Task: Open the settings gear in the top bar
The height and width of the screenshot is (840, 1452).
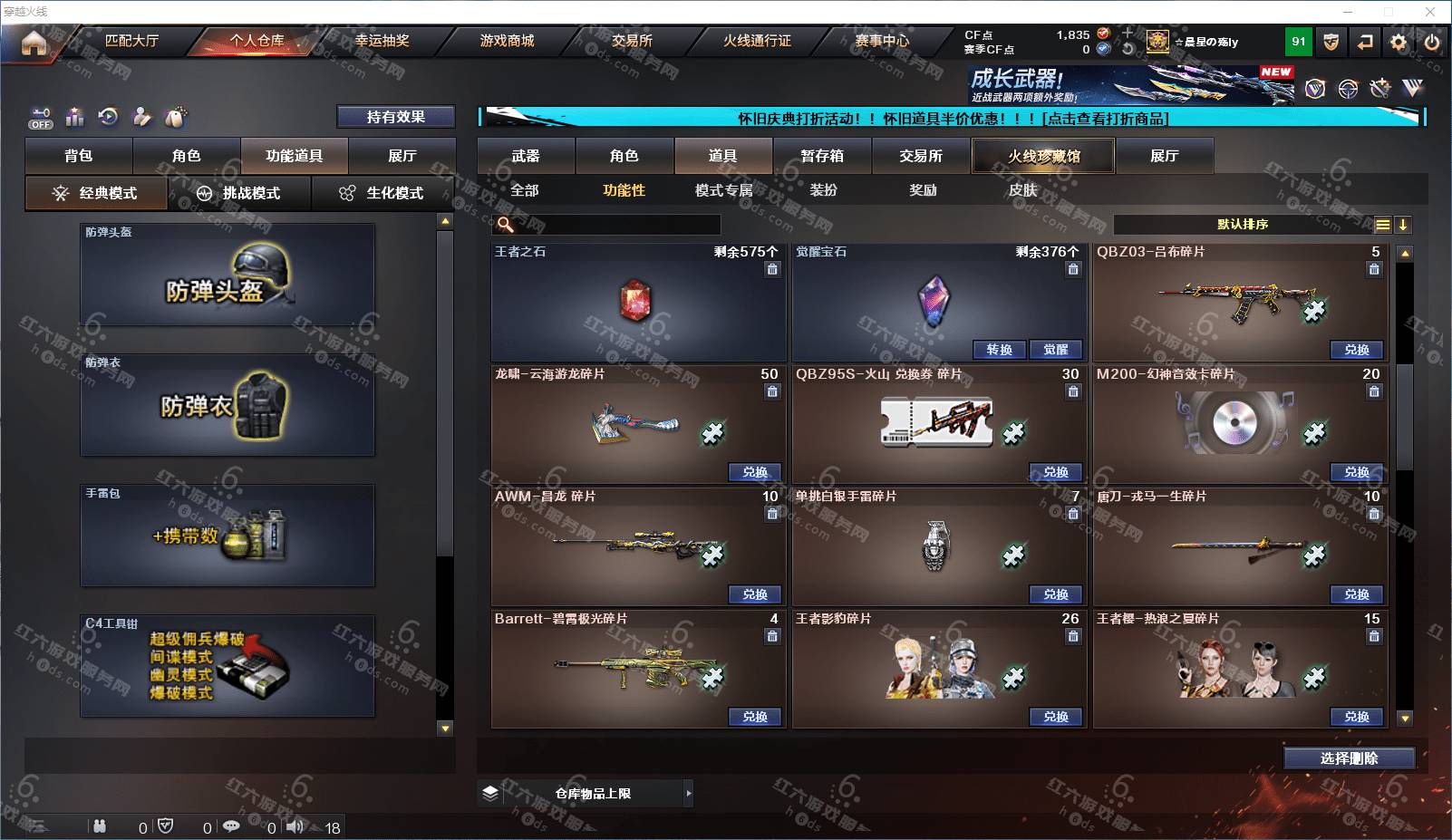Action: (1399, 42)
